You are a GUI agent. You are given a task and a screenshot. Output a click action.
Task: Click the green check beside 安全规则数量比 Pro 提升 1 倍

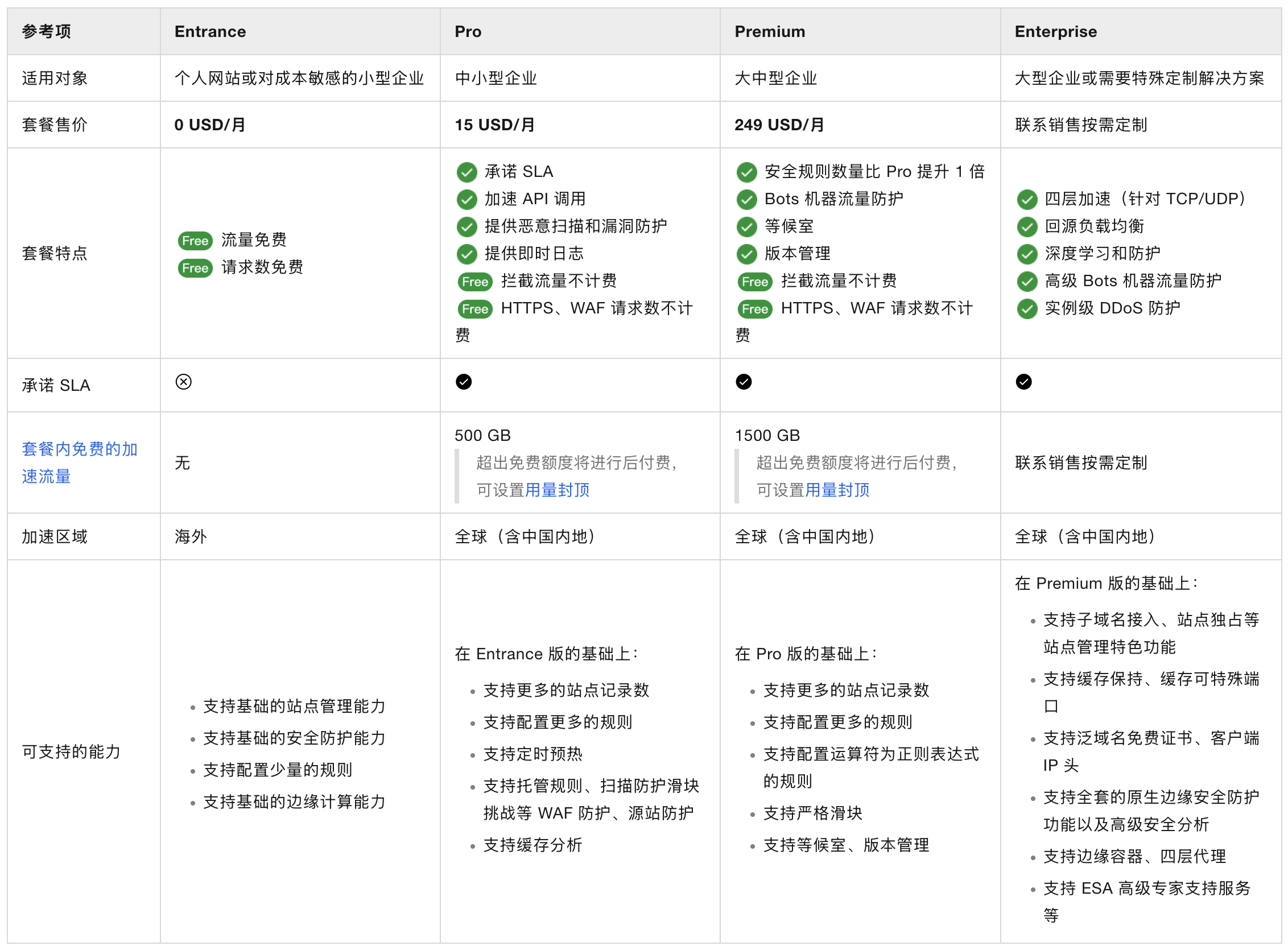click(x=747, y=172)
